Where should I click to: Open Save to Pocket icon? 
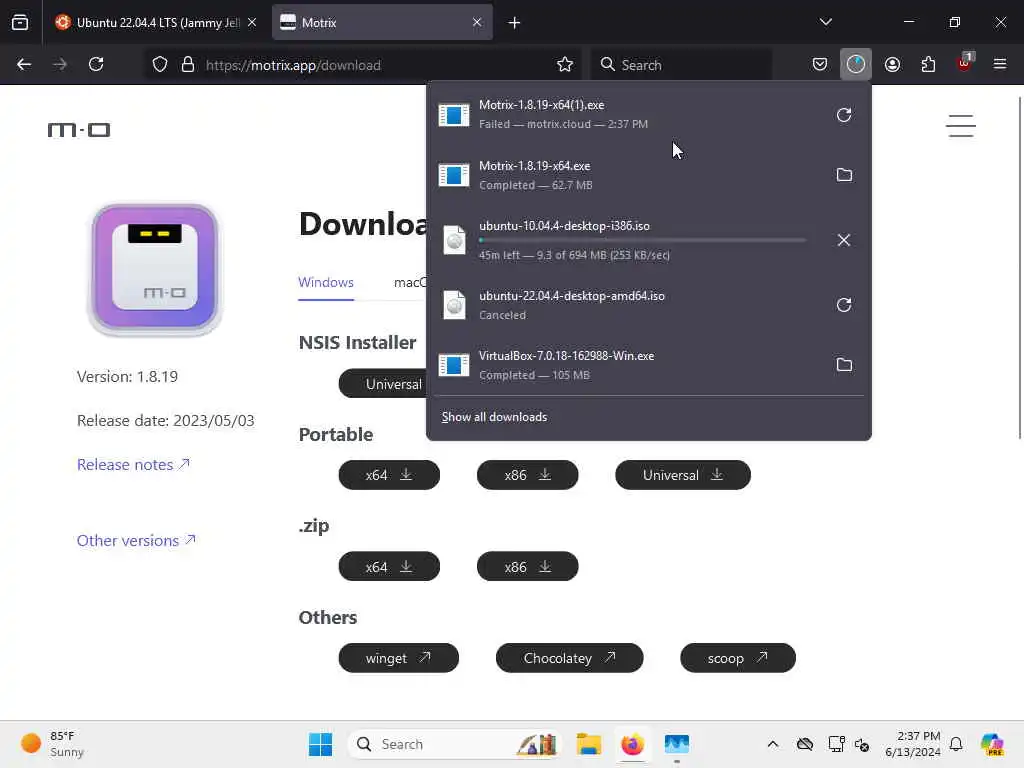click(x=820, y=64)
